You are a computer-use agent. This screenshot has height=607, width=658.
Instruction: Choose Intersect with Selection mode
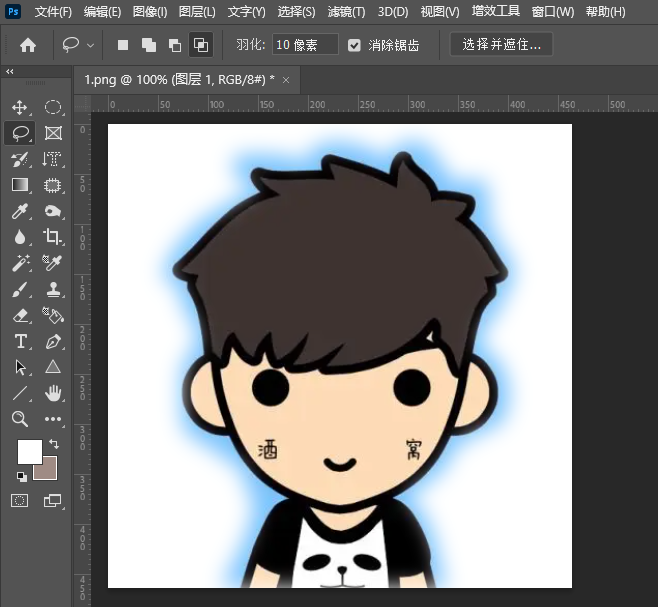201,44
